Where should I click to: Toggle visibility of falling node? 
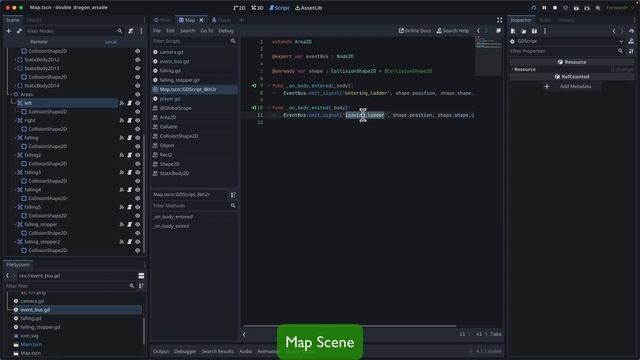pos(138,138)
